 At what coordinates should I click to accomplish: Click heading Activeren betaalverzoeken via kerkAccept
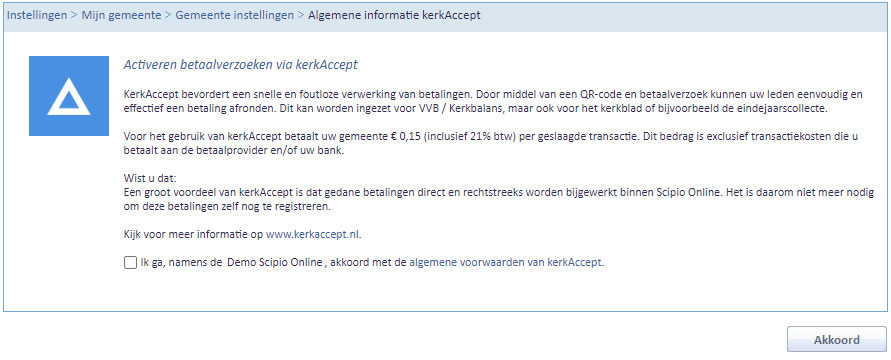coord(240,65)
